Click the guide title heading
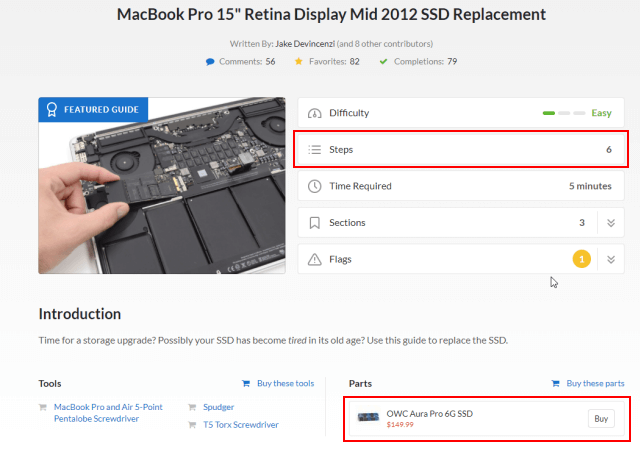Image resolution: width=640 pixels, height=463 pixels. tap(331, 14)
